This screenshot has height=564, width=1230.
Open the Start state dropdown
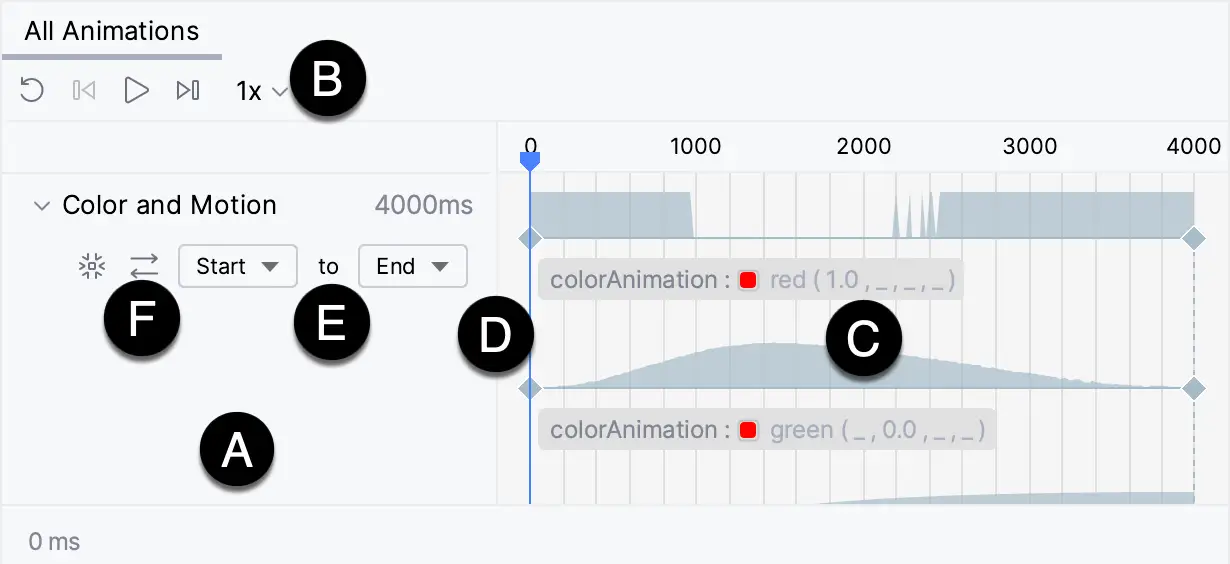pos(238,267)
